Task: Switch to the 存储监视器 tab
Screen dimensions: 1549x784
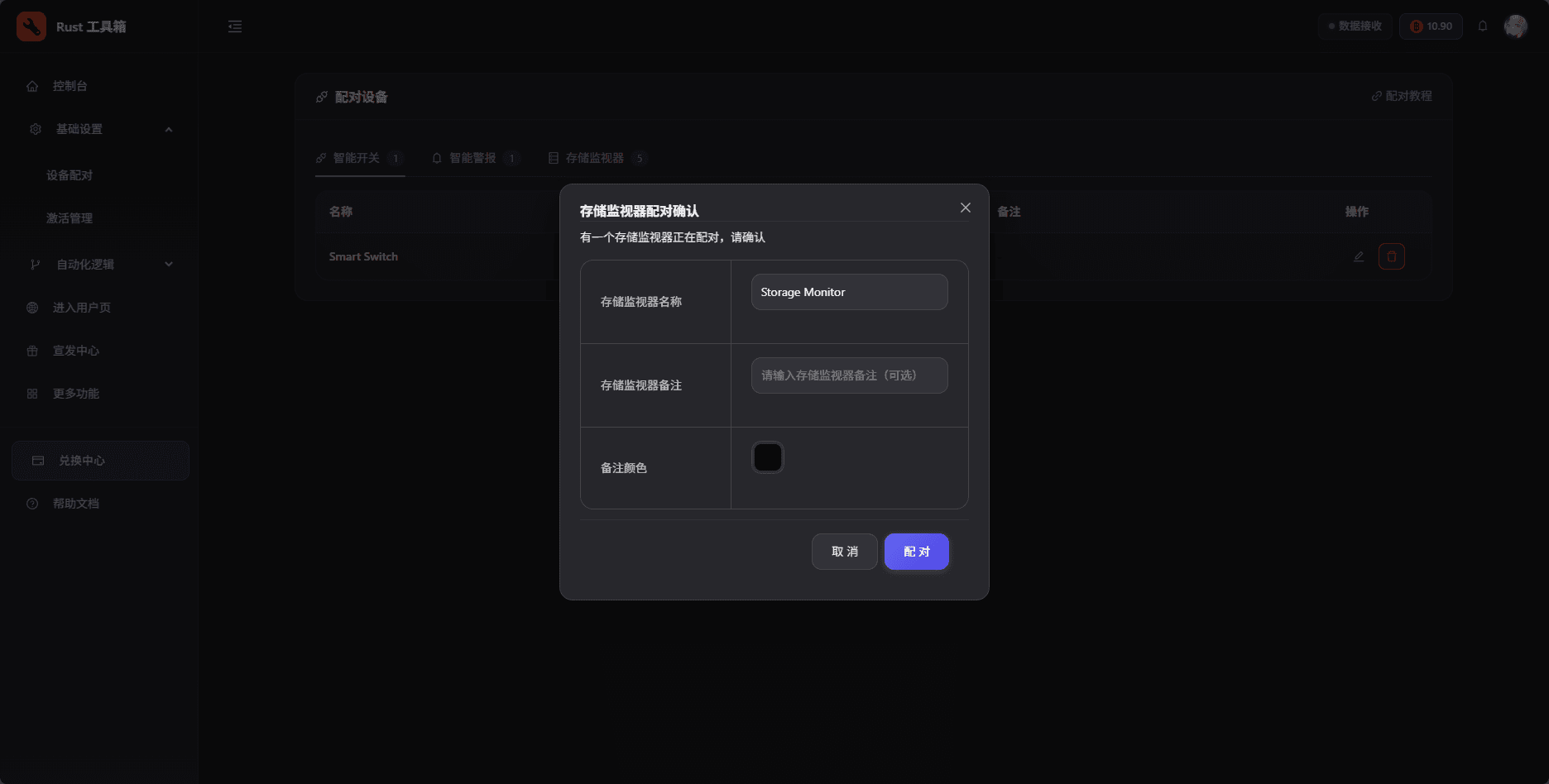Action: [596, 158]
